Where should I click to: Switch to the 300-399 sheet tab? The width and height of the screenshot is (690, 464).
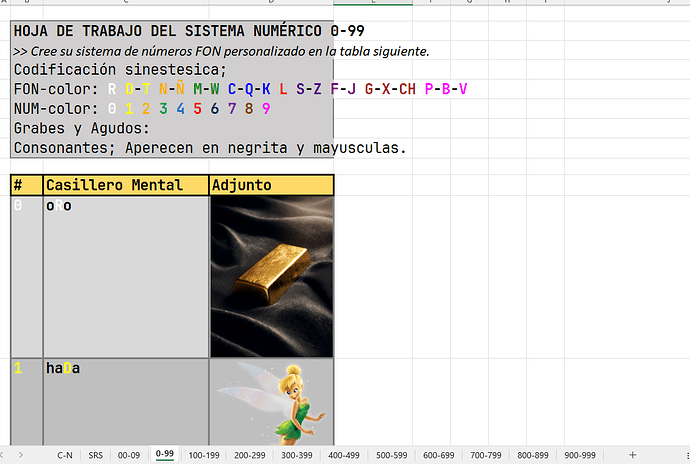(x=297, y=455)
